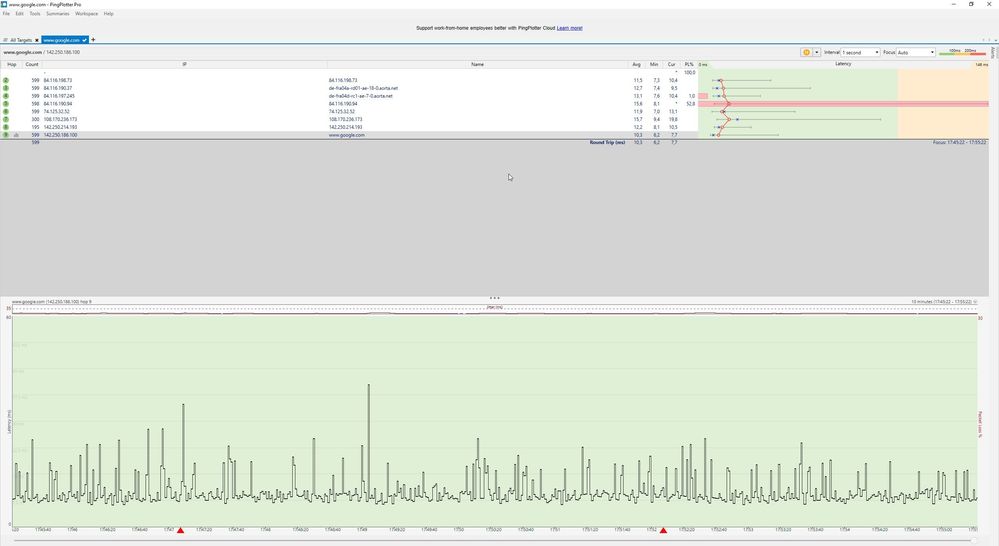Image resolution: width=999 pixels, height=546 pixels.
Task: Click the second red timeline marker near 17:52
Action: (663, 530)
